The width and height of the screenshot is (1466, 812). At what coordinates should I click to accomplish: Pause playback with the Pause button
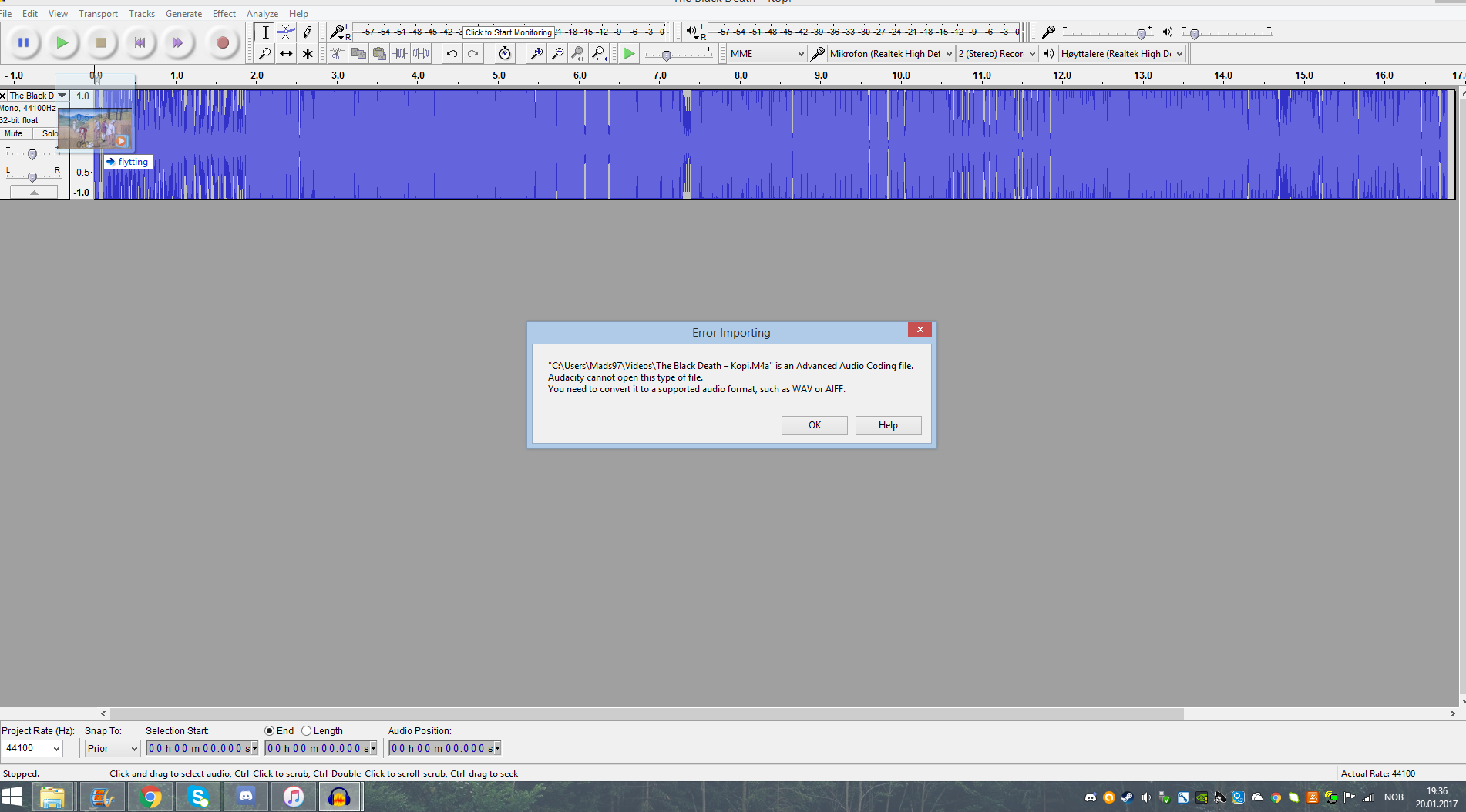pyautogui.click(x=24, y=43)
